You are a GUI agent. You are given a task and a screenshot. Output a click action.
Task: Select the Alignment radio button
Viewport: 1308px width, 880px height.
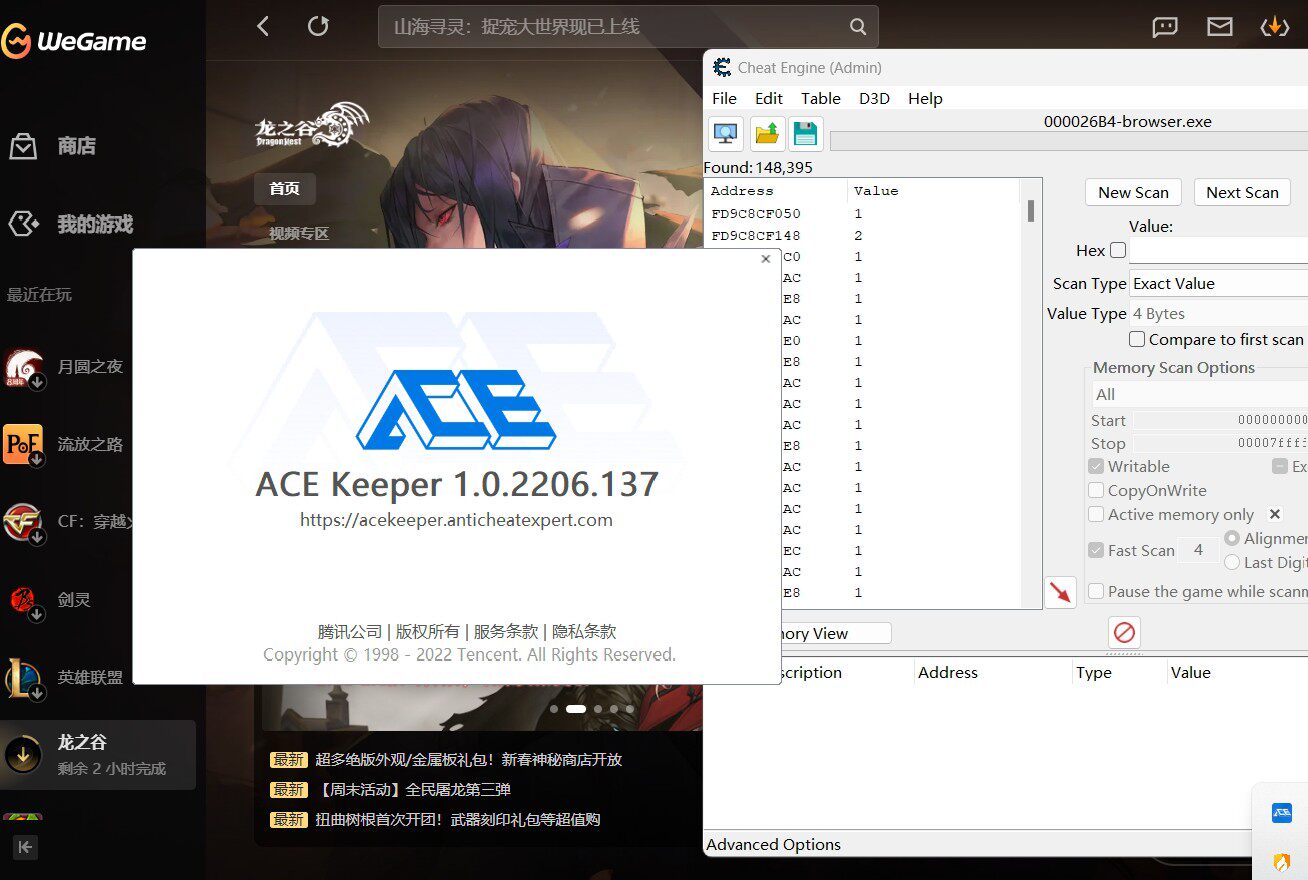pyautogui.click(x=1232, y=538)
